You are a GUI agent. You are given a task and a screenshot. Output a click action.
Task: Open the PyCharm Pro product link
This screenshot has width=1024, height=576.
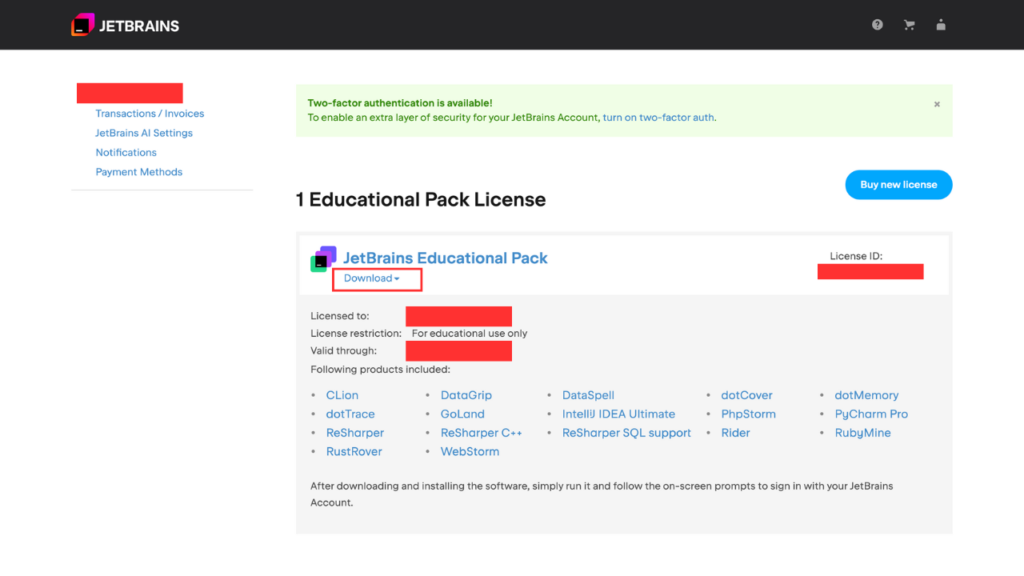(871, 414)
